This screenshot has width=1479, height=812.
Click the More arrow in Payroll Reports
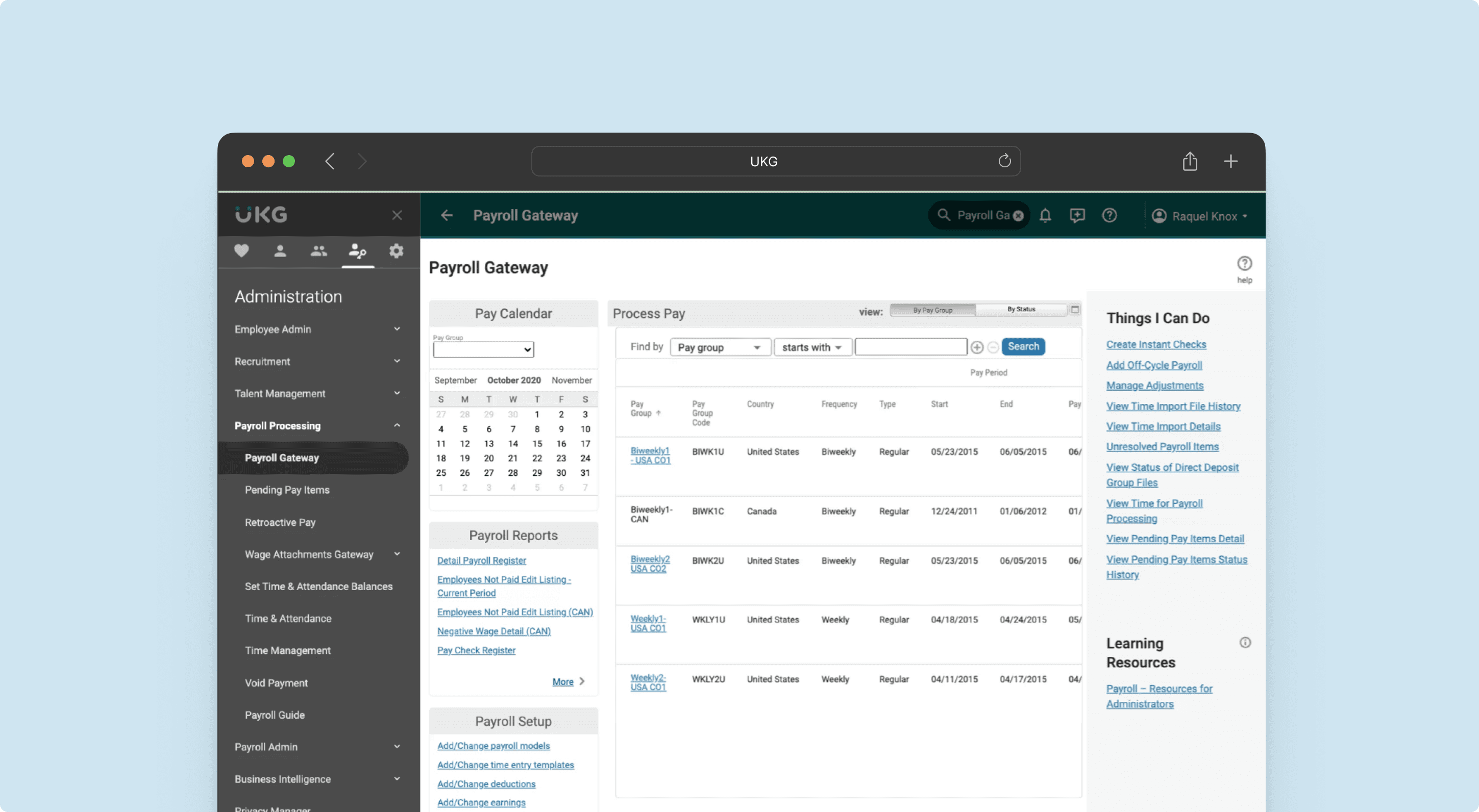582,681
